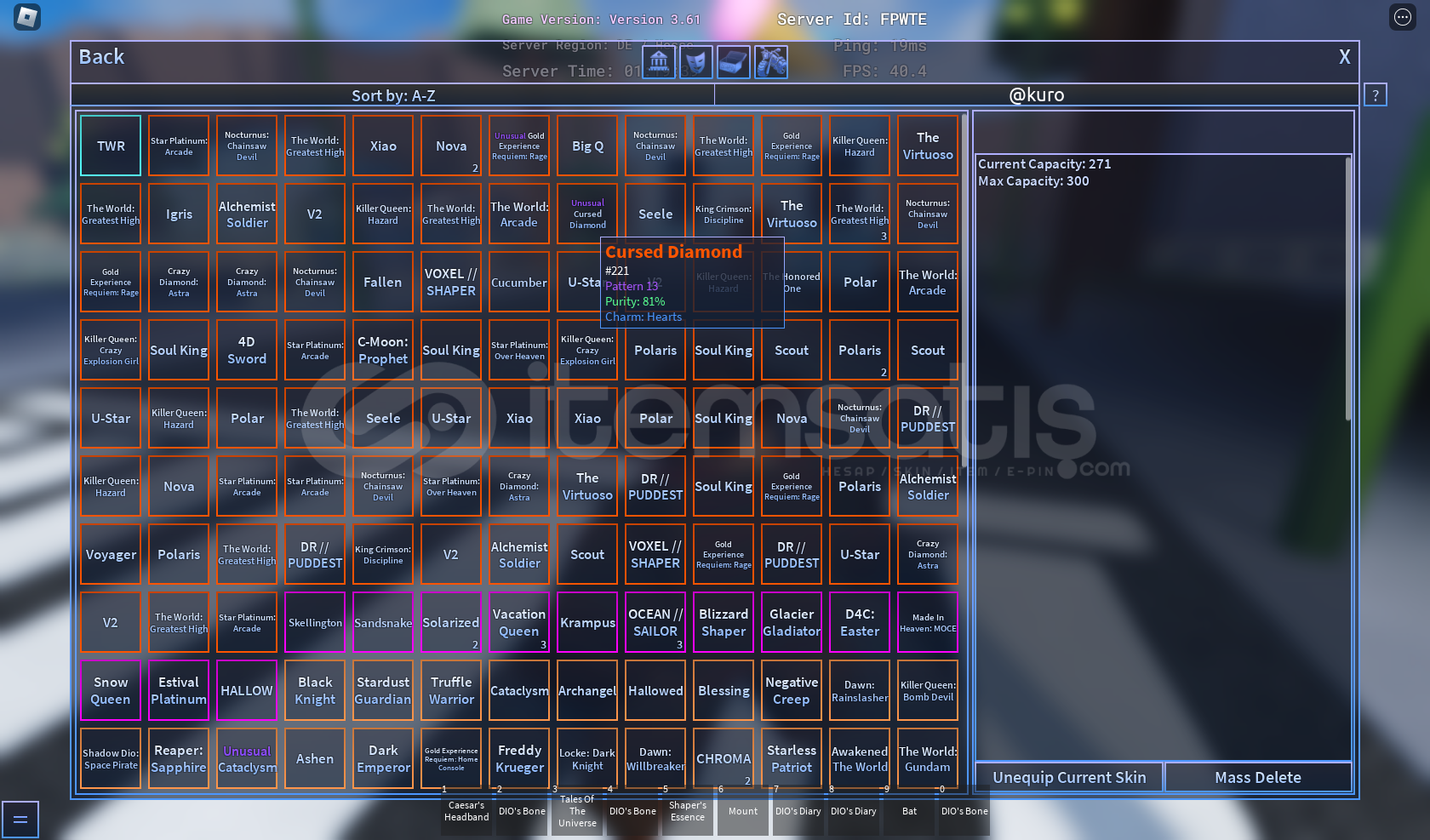Click Mass Delete button
The height and width of the screenshot is (840, 1430).
[1258, 777]
